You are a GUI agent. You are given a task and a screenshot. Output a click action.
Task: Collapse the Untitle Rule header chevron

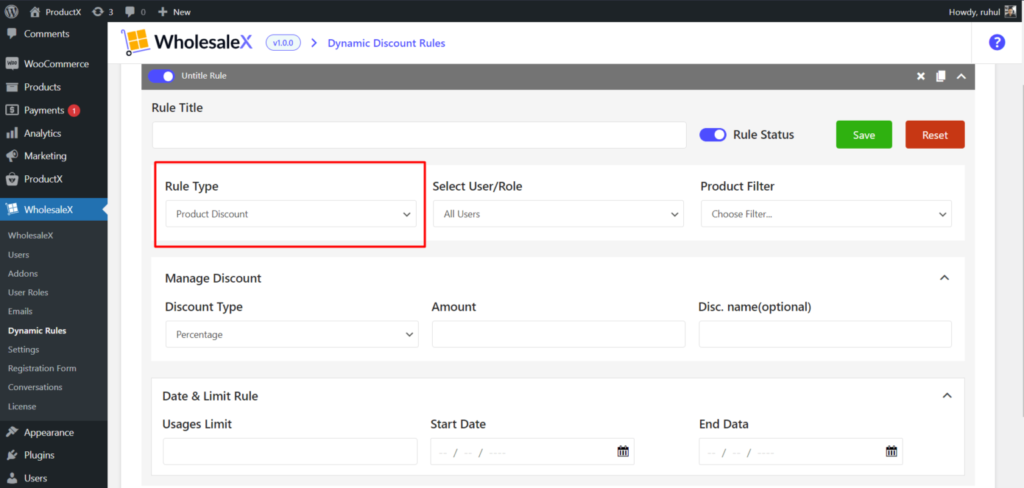[961, 76]
